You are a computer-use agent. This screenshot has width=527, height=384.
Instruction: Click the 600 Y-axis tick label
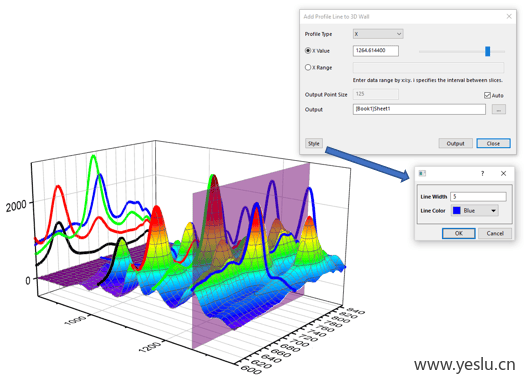(251, 369)
